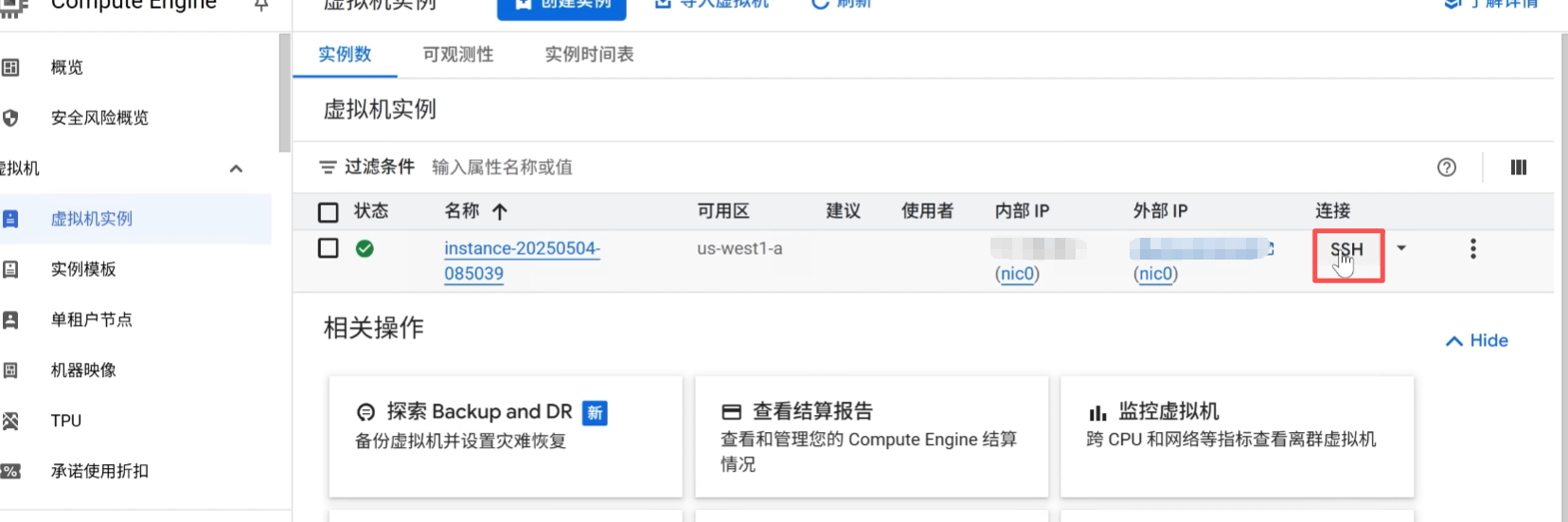The height and width of the screenshot is (522, 1568).
Task: Click the 使用者 column header
Action: coord(927,211)
